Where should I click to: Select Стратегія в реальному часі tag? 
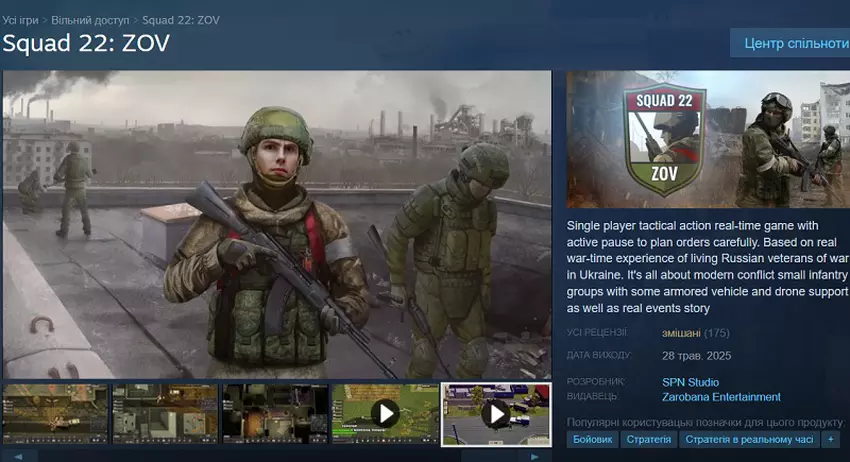pos(748,439)
